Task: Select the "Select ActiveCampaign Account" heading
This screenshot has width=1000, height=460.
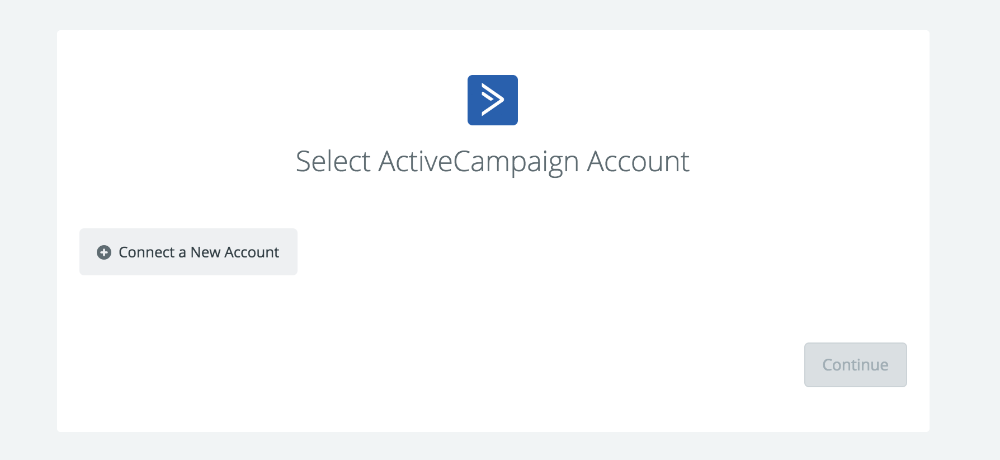Action: pos(492,161)
